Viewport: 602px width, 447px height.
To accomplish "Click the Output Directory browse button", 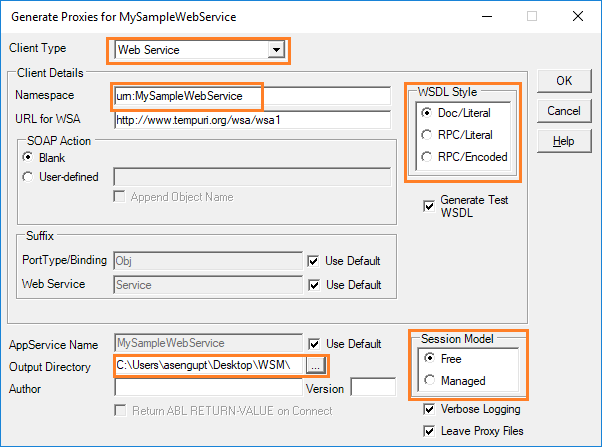I will click(x=315, y=366).
